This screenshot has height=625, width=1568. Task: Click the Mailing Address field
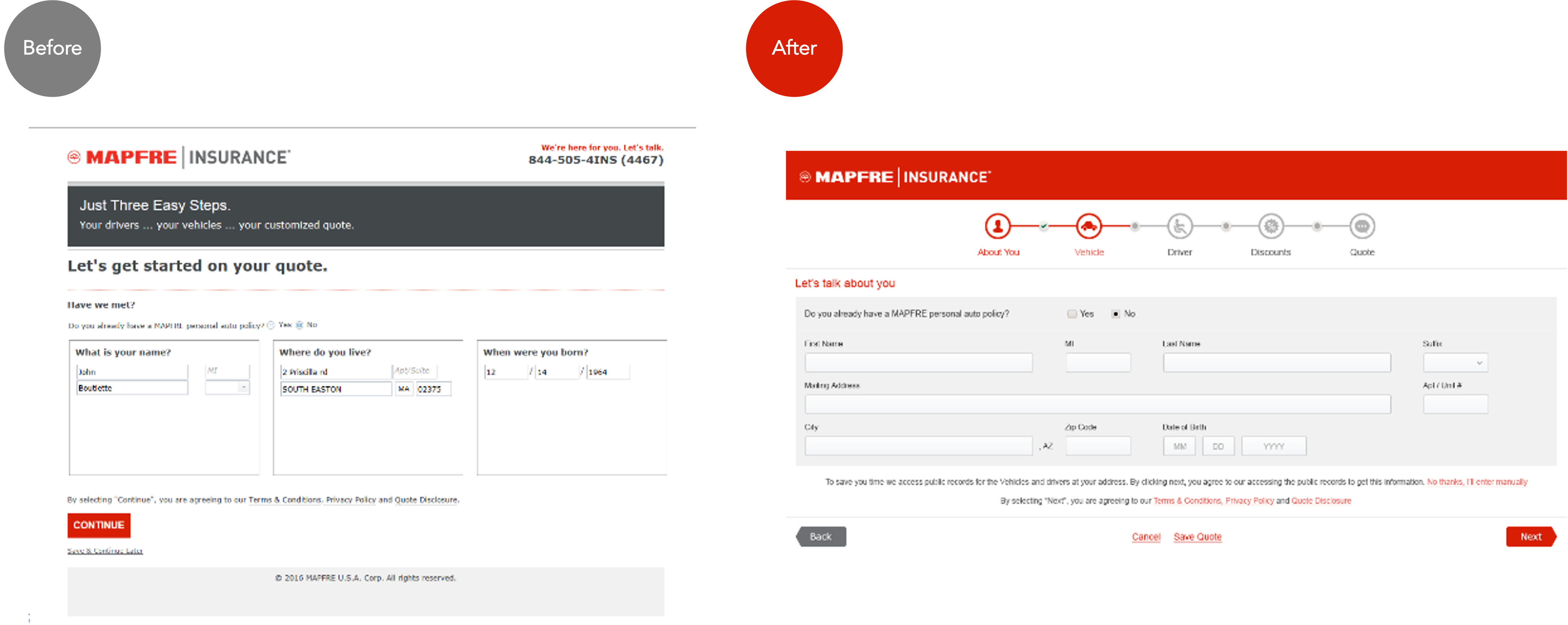1098,404
